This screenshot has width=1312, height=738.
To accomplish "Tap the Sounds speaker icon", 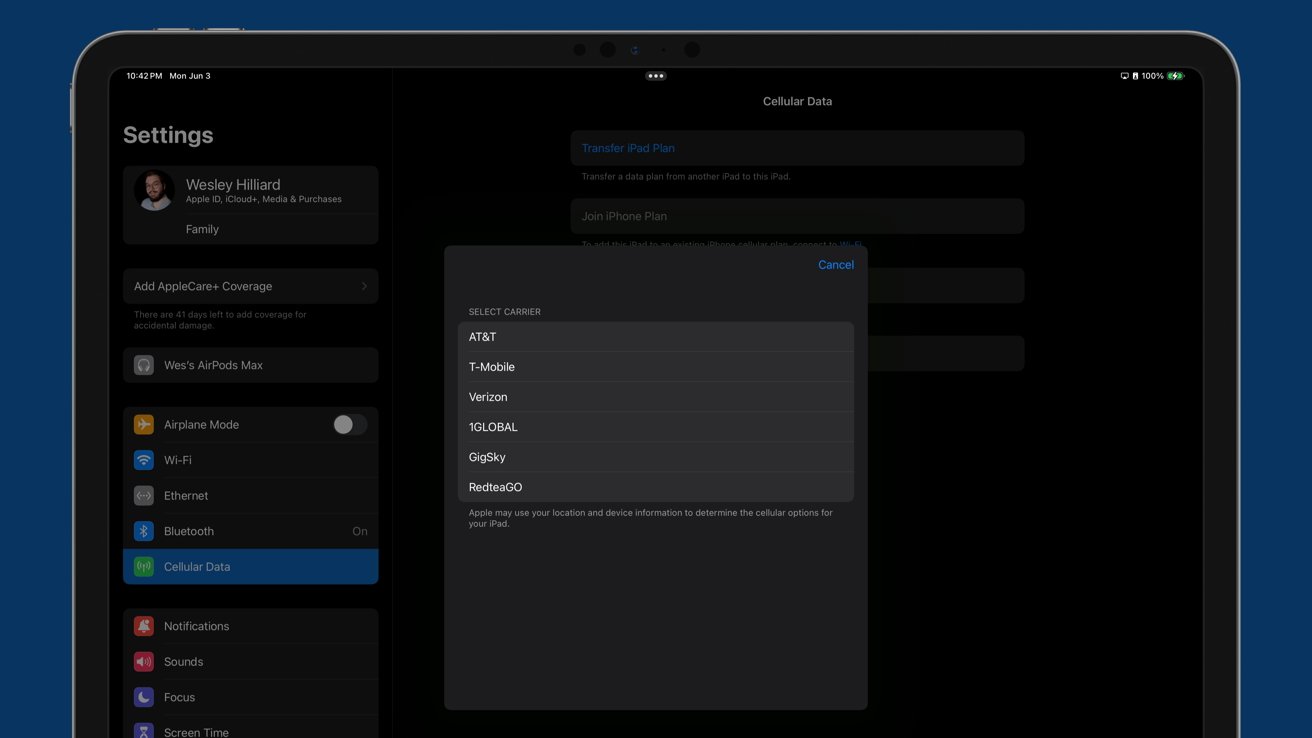I will (144, 661).
